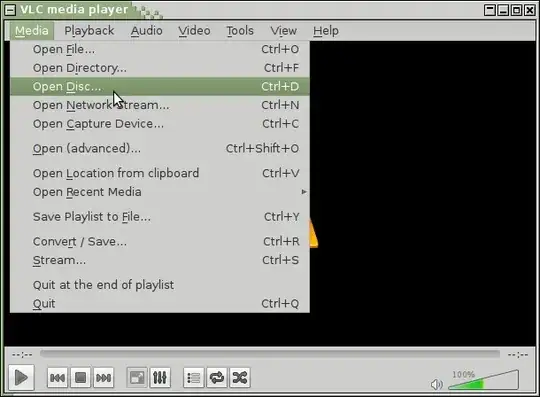Click remaining time label right of seek bar
This screenshot has height=397, width=540.
(x=518, y=354)
